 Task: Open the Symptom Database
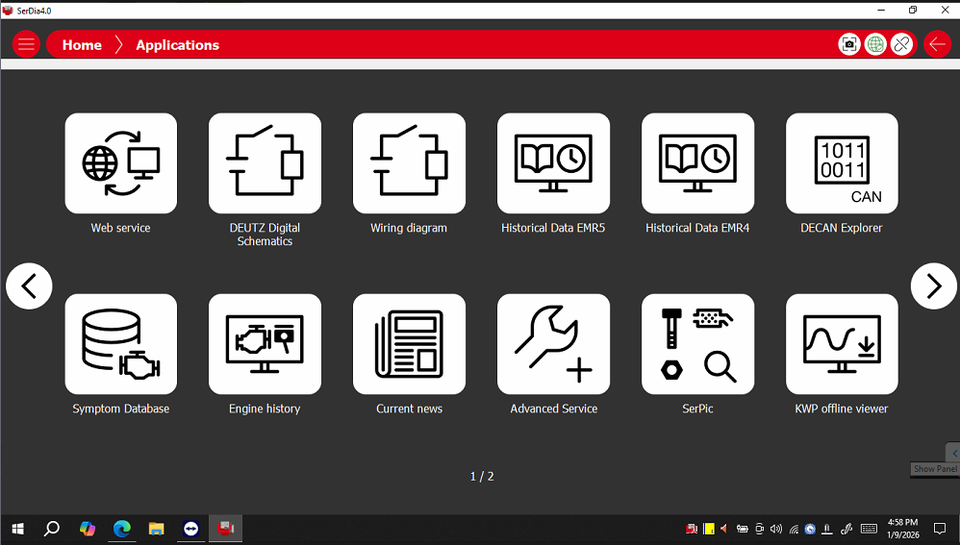(121, 344)
